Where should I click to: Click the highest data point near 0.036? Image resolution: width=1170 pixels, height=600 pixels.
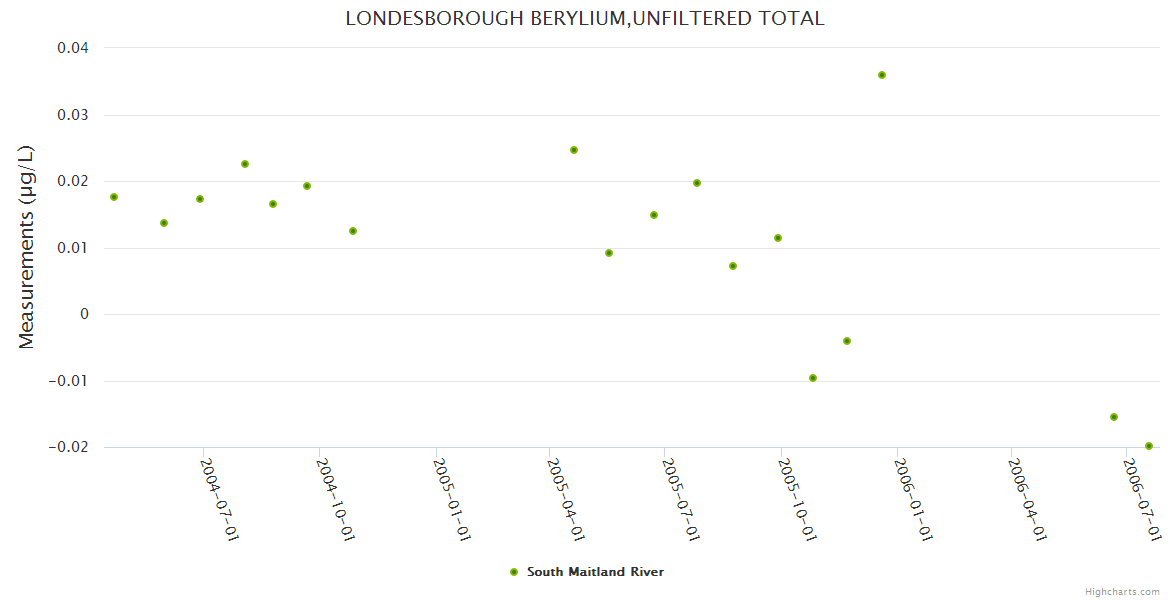click(882, 75)
